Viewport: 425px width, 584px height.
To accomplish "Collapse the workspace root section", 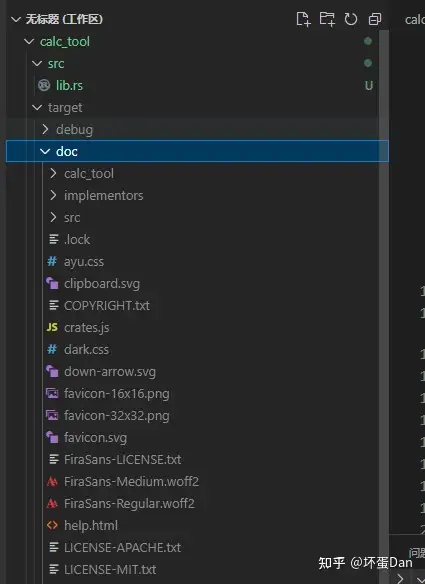I will point(16,19).
